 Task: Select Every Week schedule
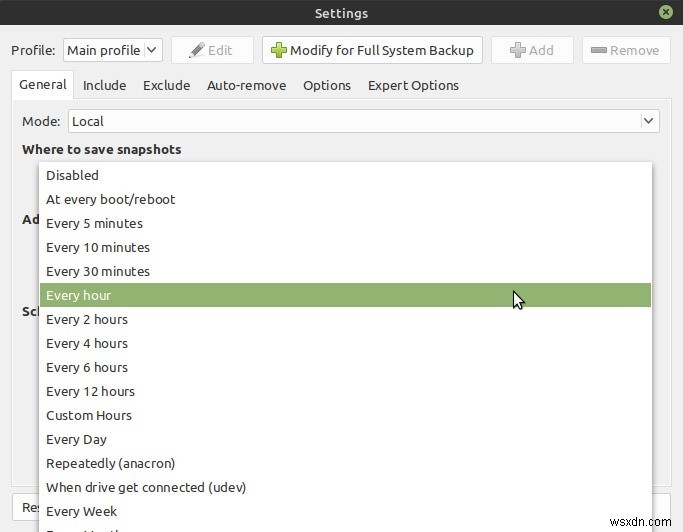[345, 511]
